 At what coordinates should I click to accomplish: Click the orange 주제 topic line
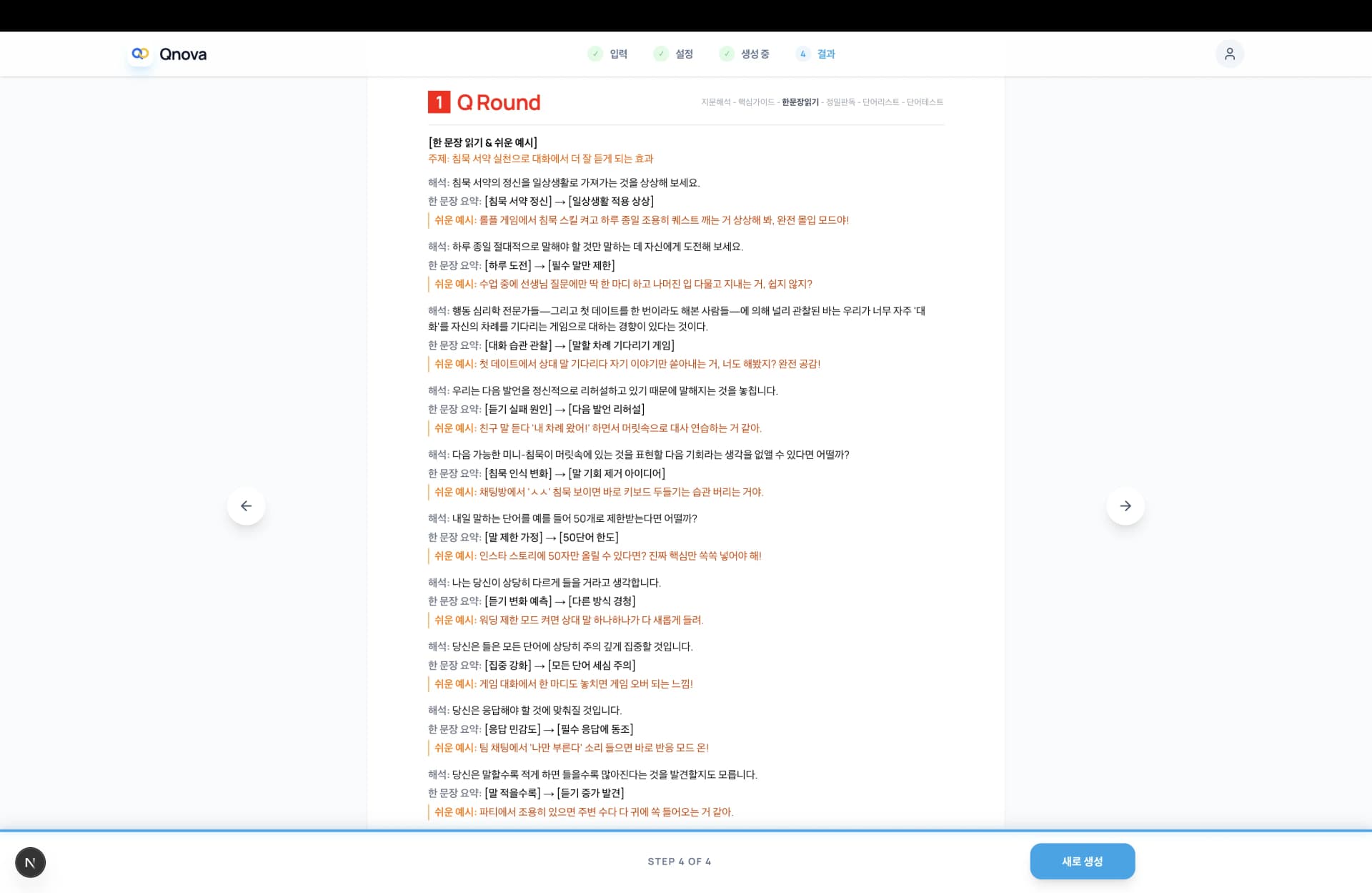pos(540,159)
